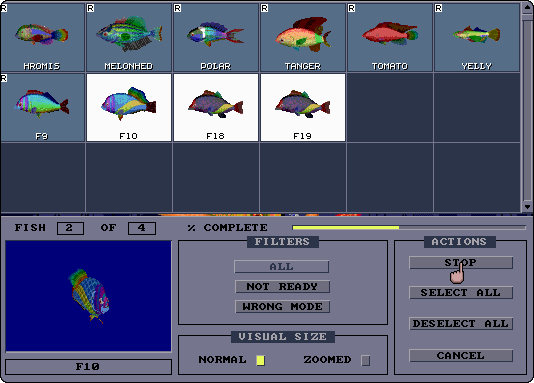The image size is (534, 383).
Task: Select the TOMATO fish thumbnail
Action: point(390,37)
